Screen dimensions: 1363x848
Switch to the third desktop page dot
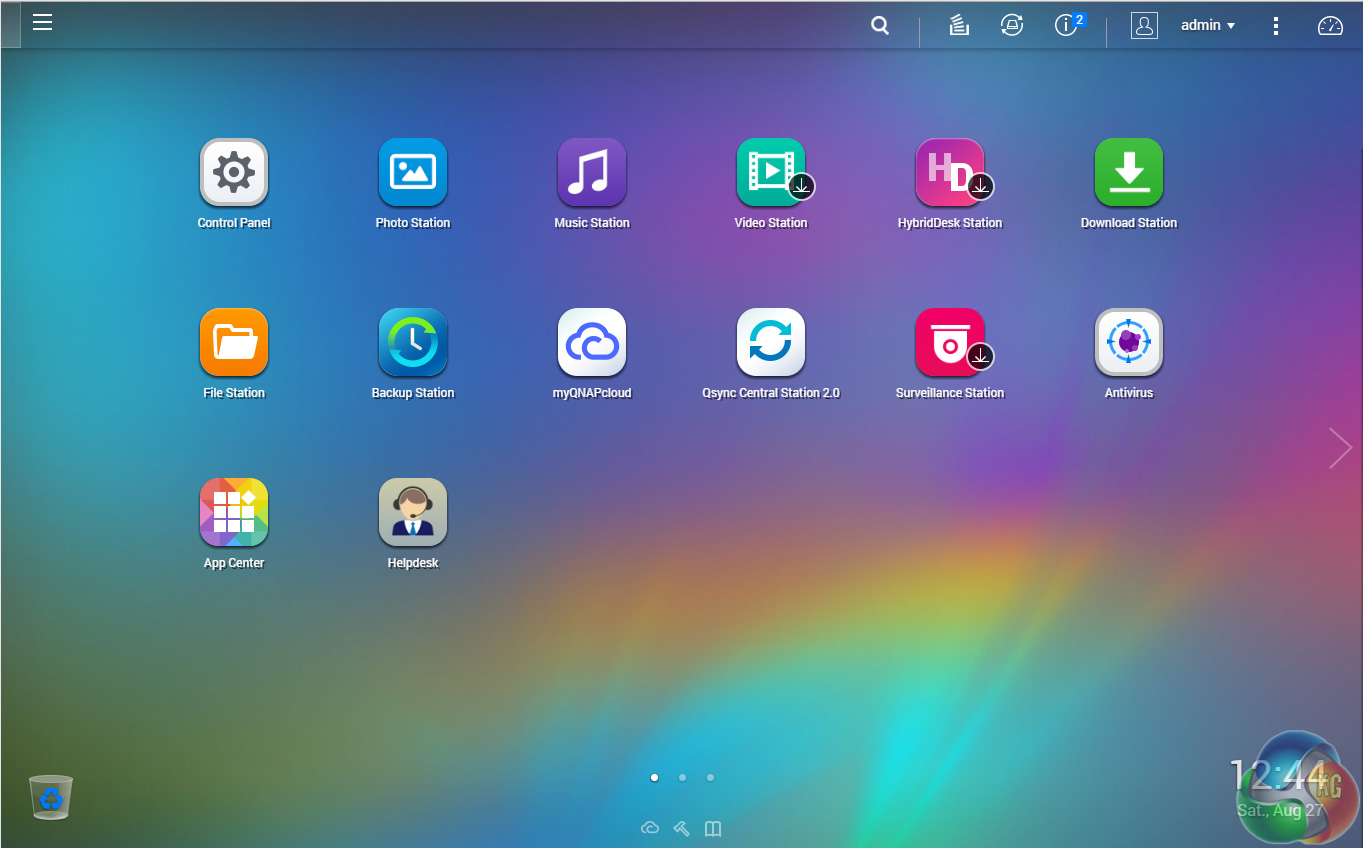click(710, 777)
